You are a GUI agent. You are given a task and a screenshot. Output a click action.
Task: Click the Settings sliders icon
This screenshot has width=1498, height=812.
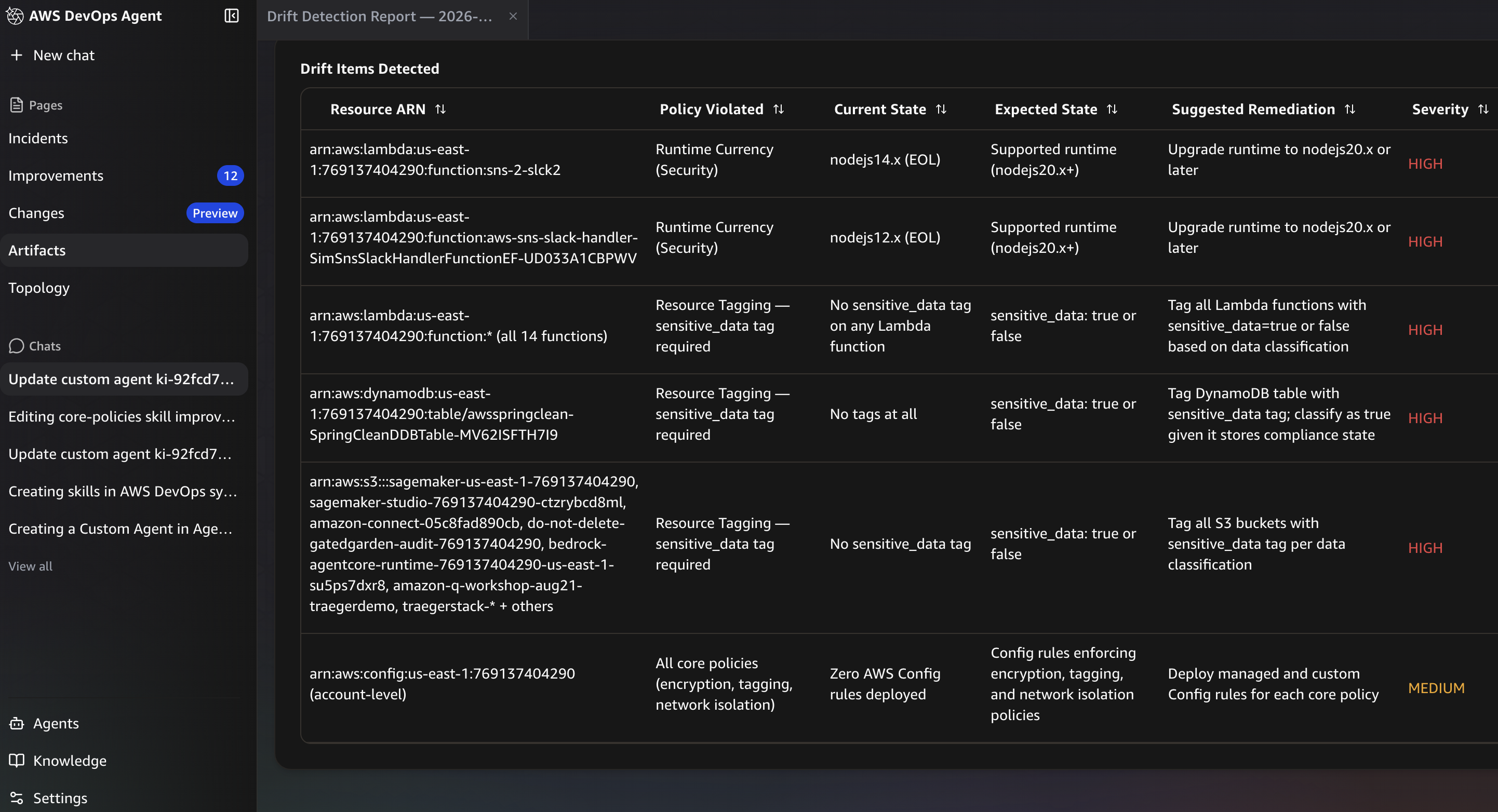coord(17,797)
